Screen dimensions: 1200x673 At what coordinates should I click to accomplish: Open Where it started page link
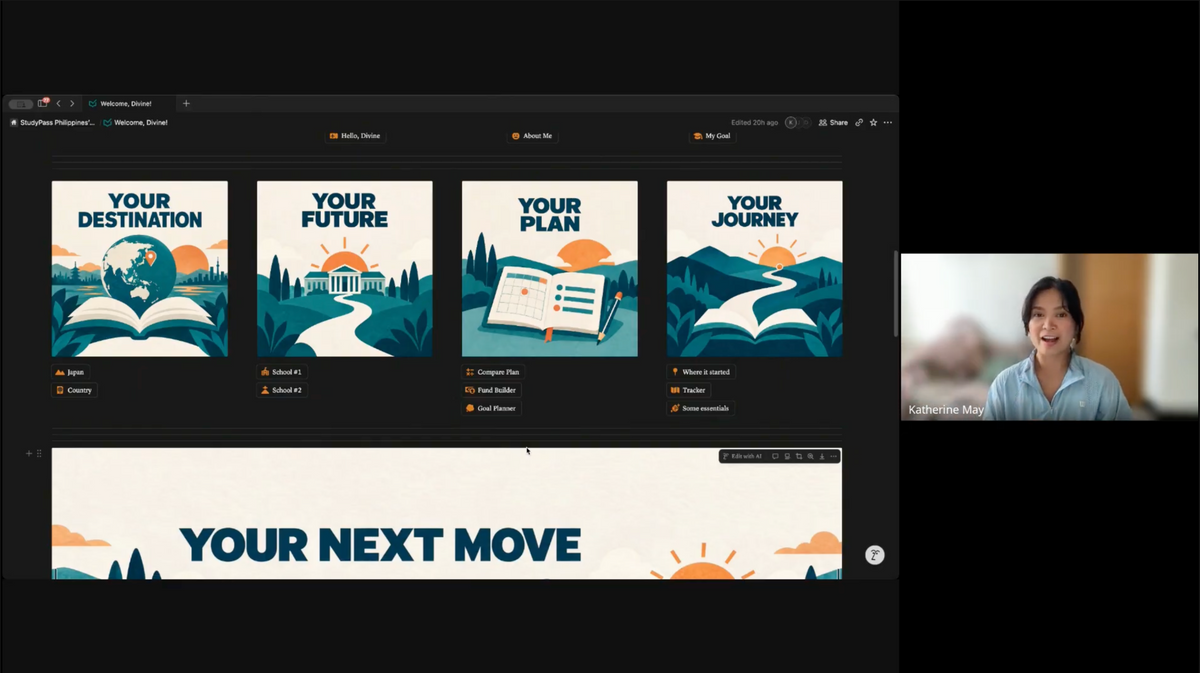click(x=701, y=372)
